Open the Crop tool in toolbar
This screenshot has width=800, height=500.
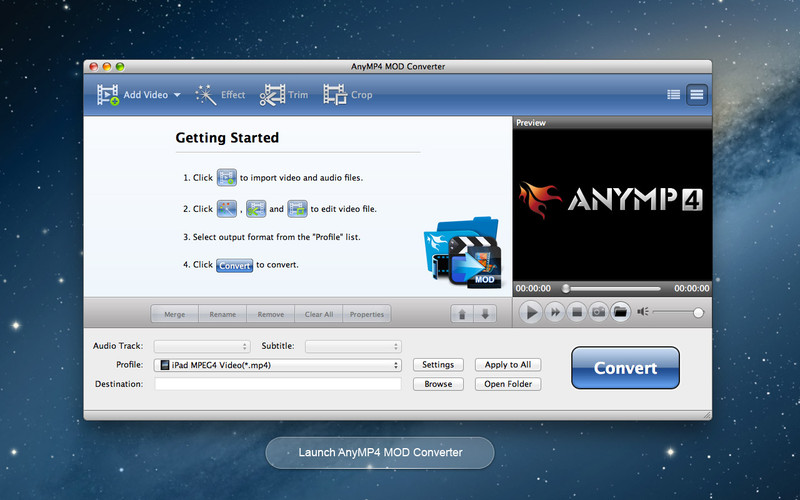point(348,95)
